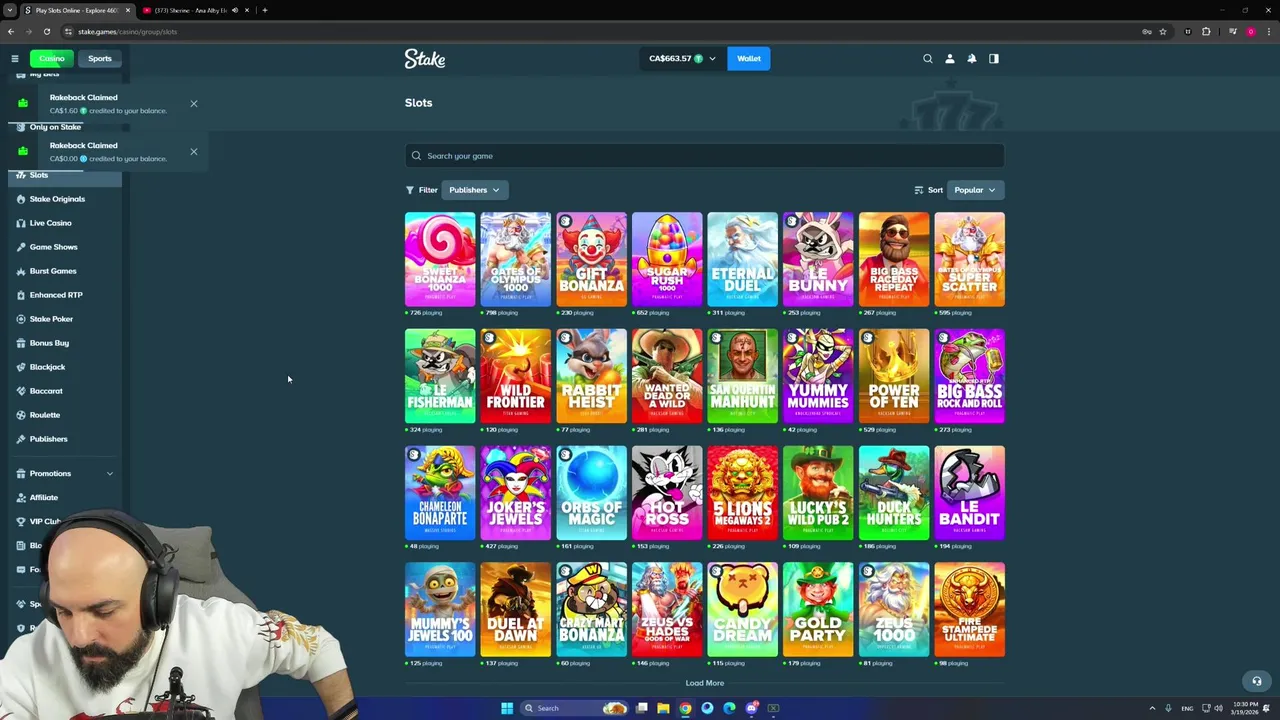The width and height of the screenshot is (1280, 720).
Task: Open the Popular sort dropdown
Action: (x=974, y=190)
